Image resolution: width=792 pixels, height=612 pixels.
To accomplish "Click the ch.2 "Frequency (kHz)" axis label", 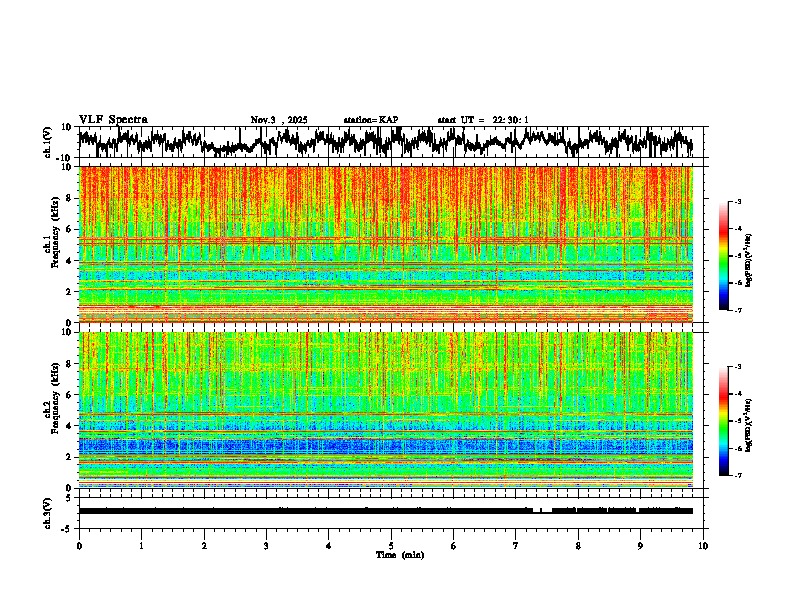I will coord(55,398).
